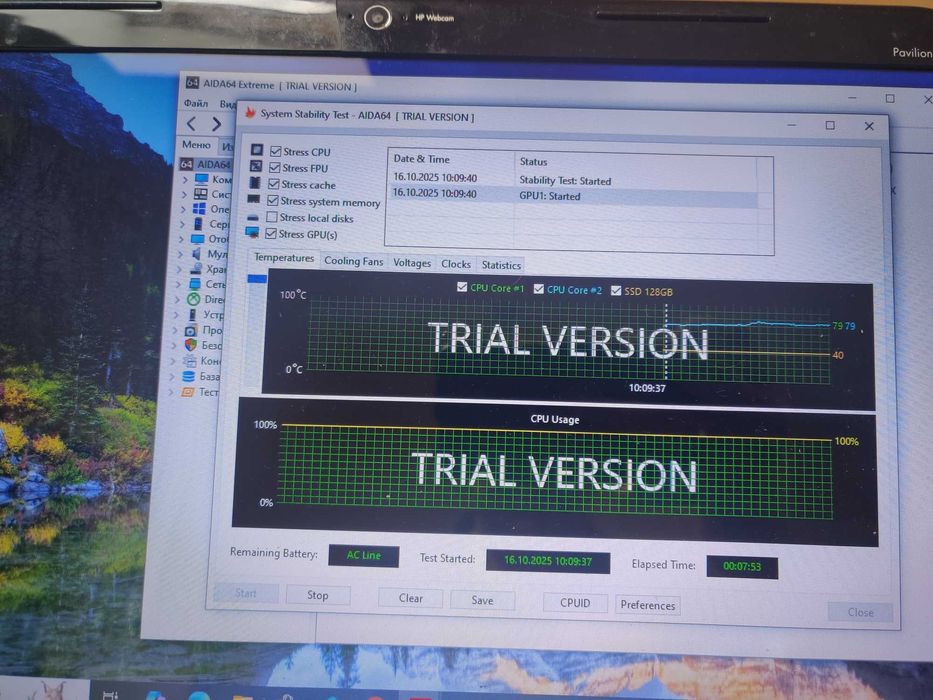Click the speaker icon beside Мул

196,254
